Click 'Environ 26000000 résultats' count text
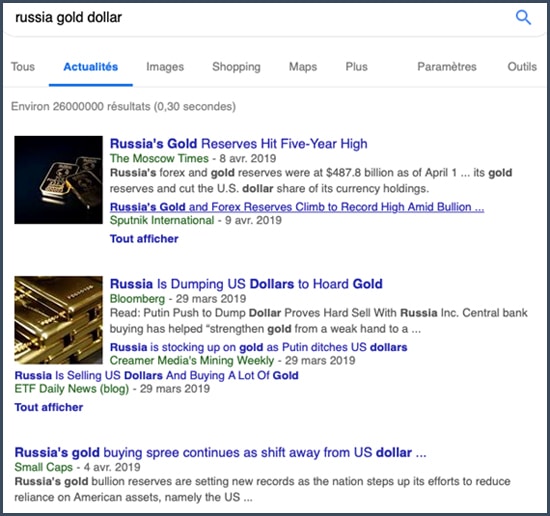 [123, 106]
